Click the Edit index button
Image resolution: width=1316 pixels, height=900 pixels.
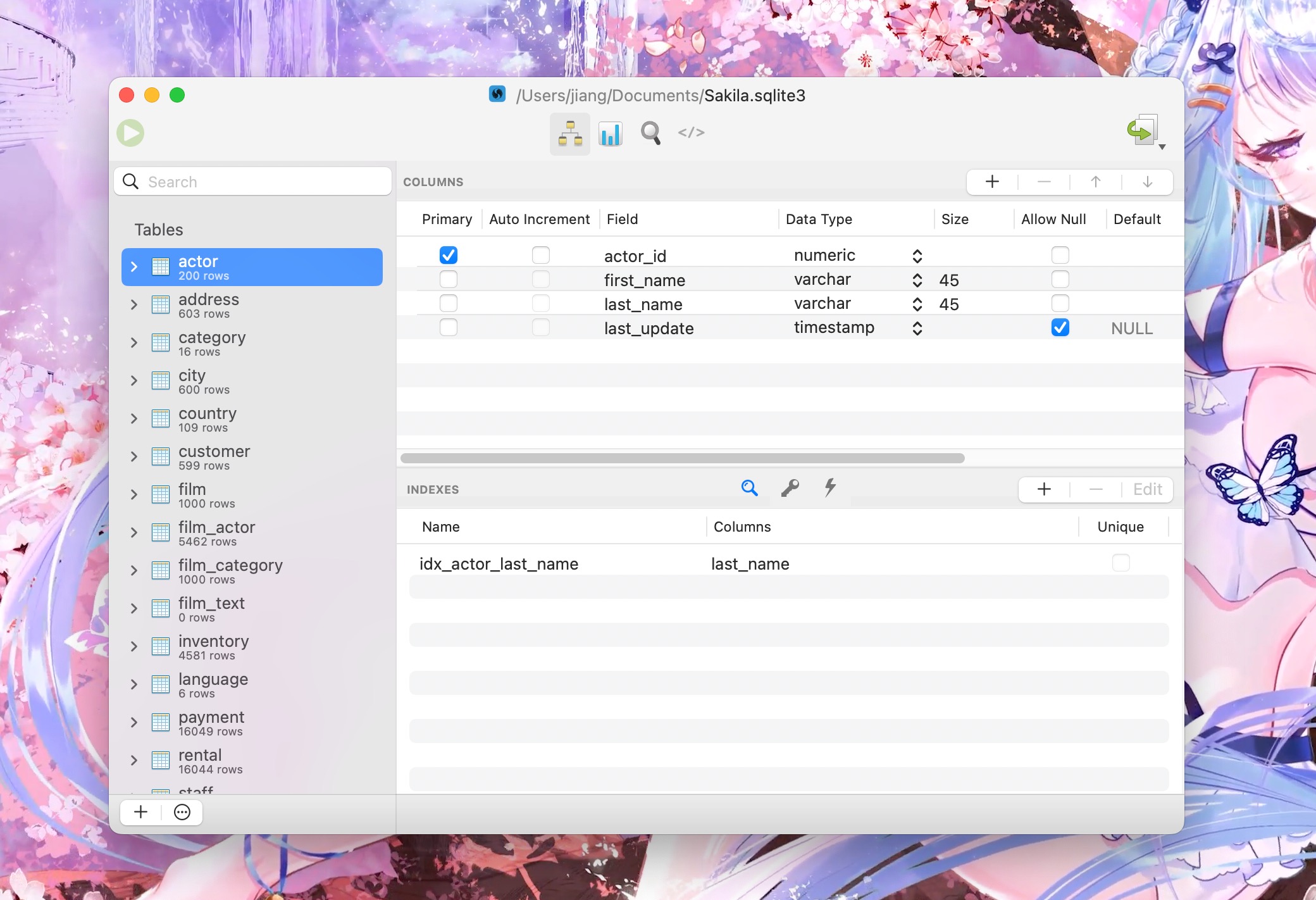[x=1147, y=489]
